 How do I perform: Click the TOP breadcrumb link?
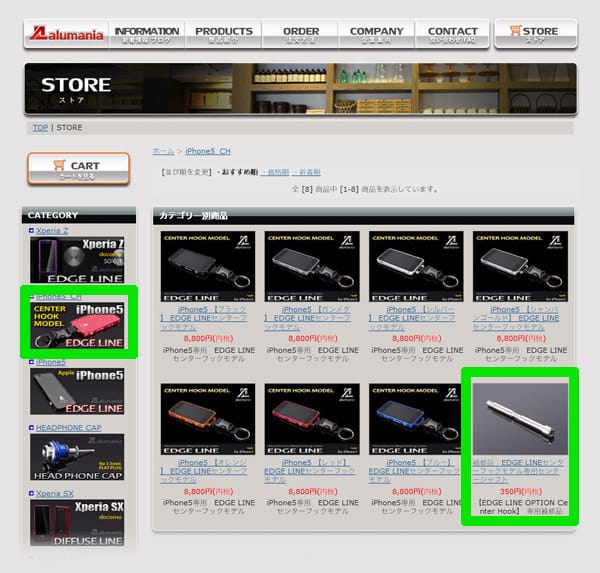40,128
